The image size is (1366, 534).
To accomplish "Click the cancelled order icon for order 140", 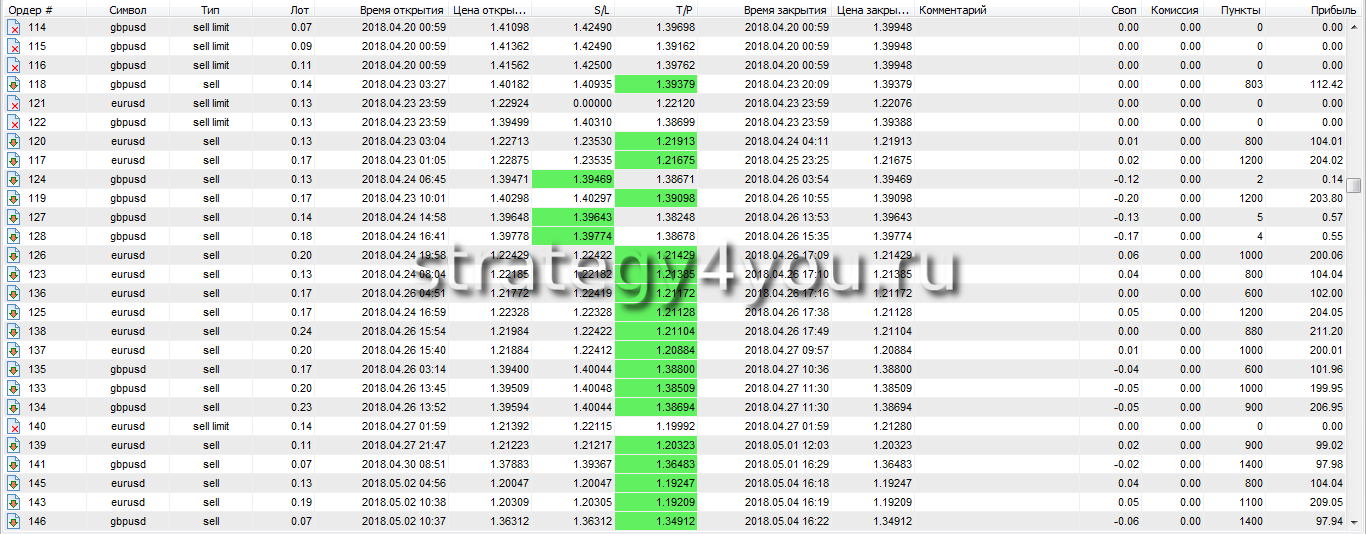I will [x=14, y=427].
